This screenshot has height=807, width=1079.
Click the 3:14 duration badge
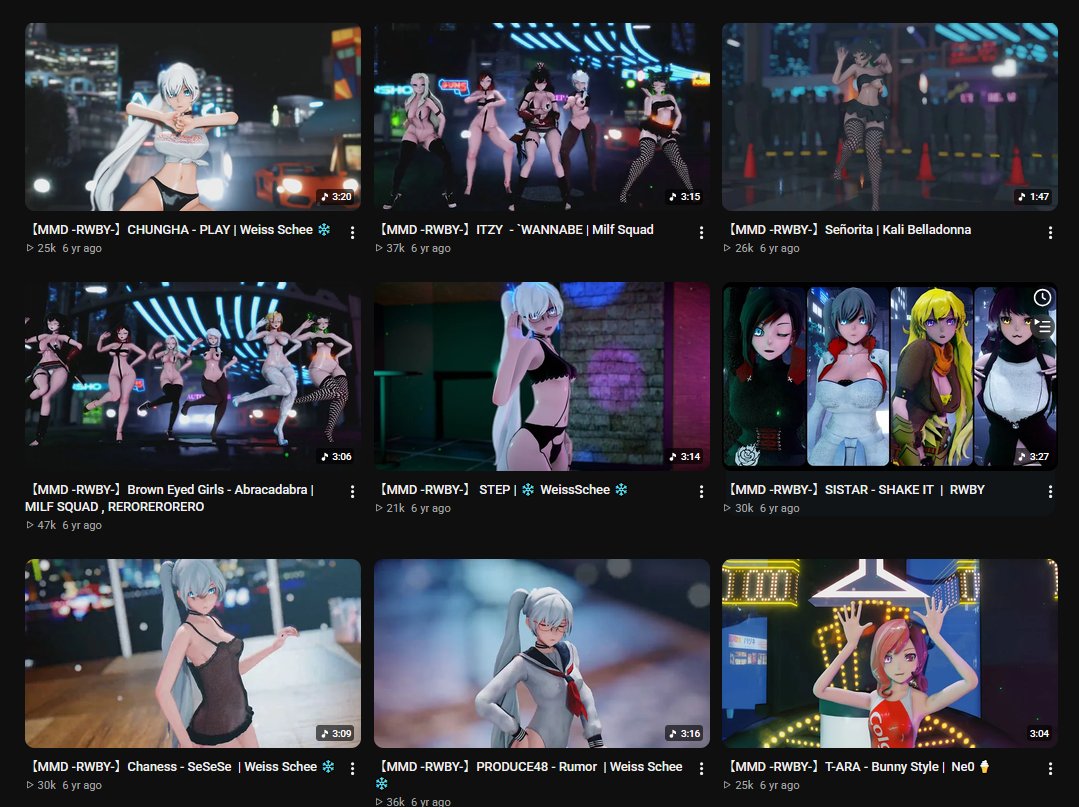click(x=685, y=457)
